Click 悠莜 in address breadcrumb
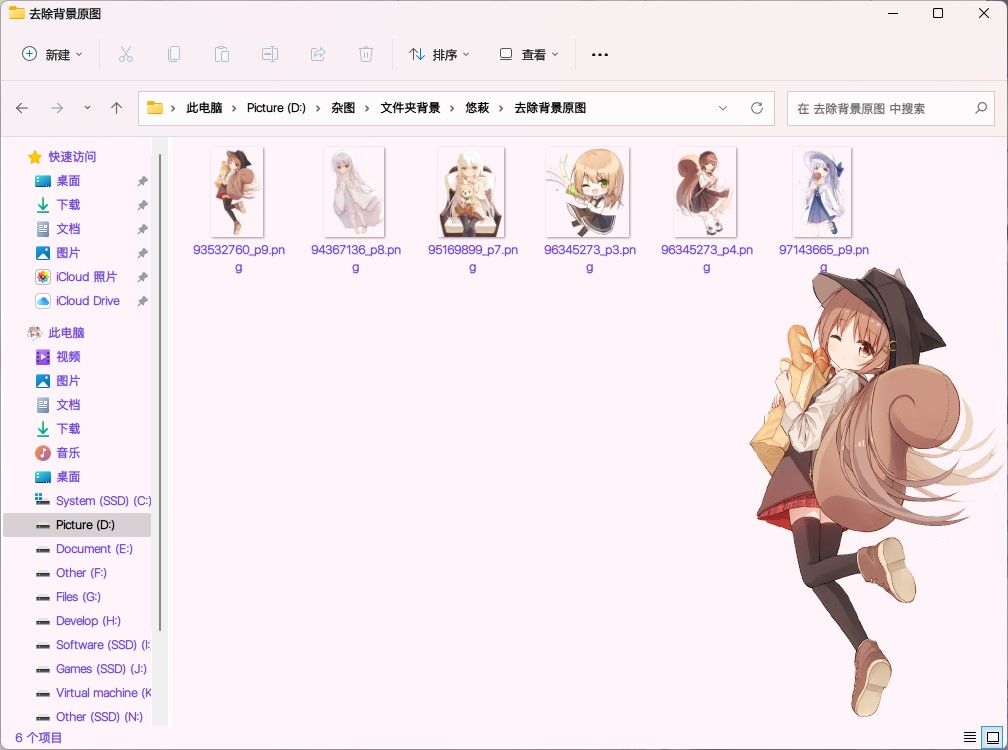The image size is (1008, 750). coord(477,108)
